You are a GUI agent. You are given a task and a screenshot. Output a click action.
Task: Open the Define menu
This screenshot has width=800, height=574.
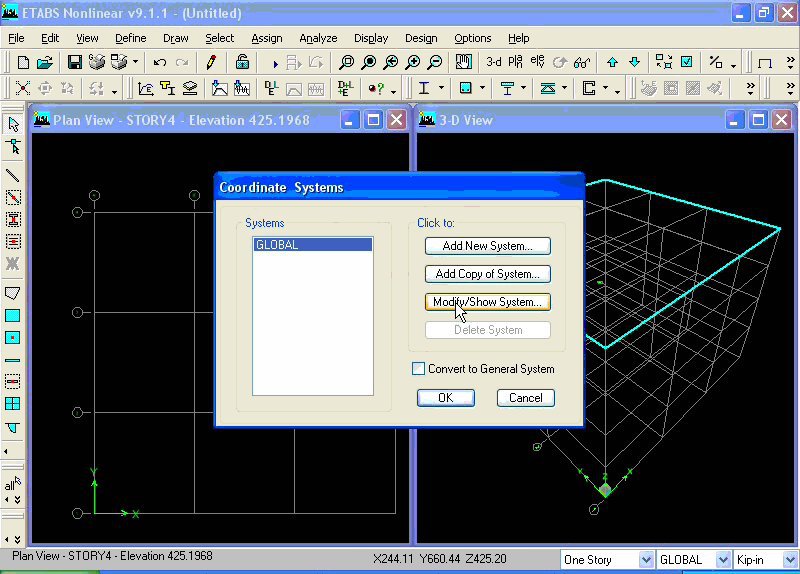[x=131, y=38]
